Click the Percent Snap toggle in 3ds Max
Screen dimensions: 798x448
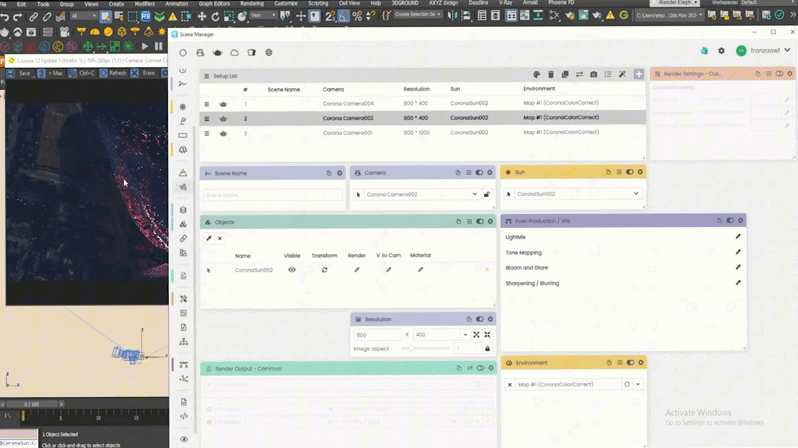pyautogui.click(x=357, y=17)
